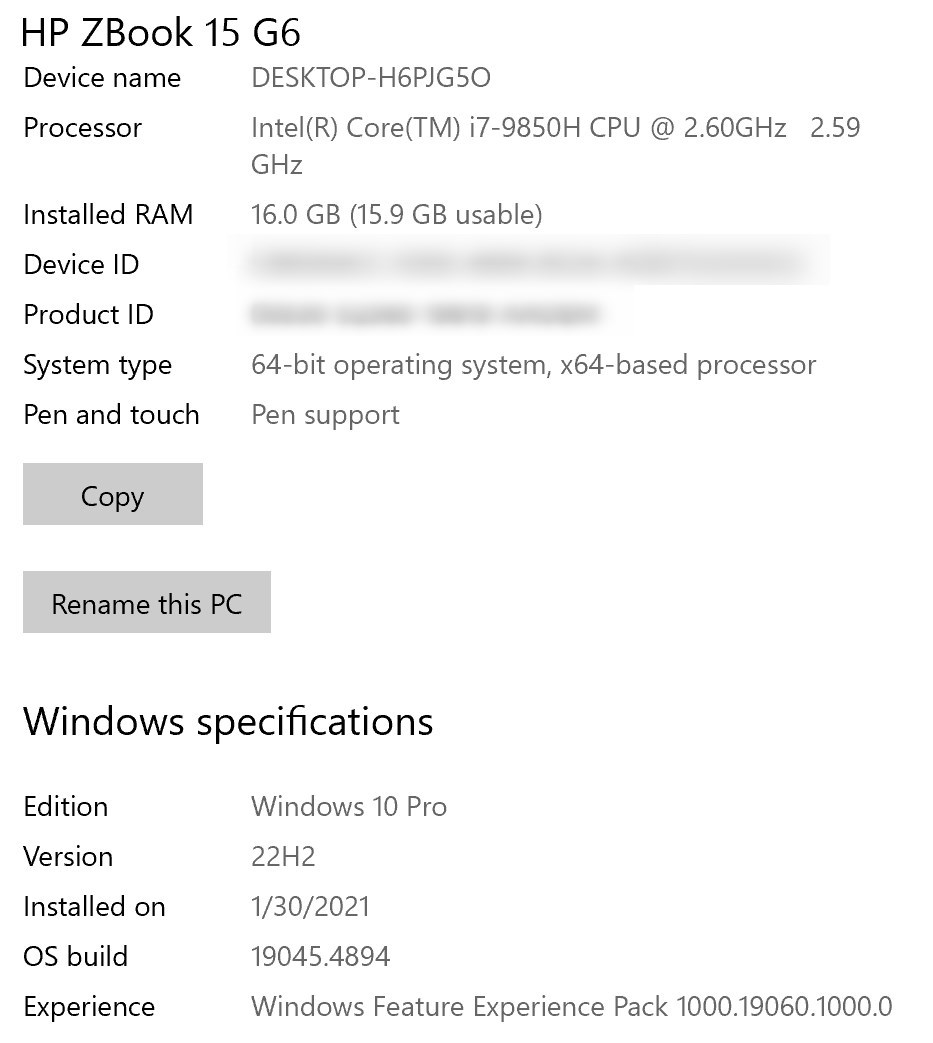Click the Device name label
The image size is (933, 1043).
click(101, 77)
